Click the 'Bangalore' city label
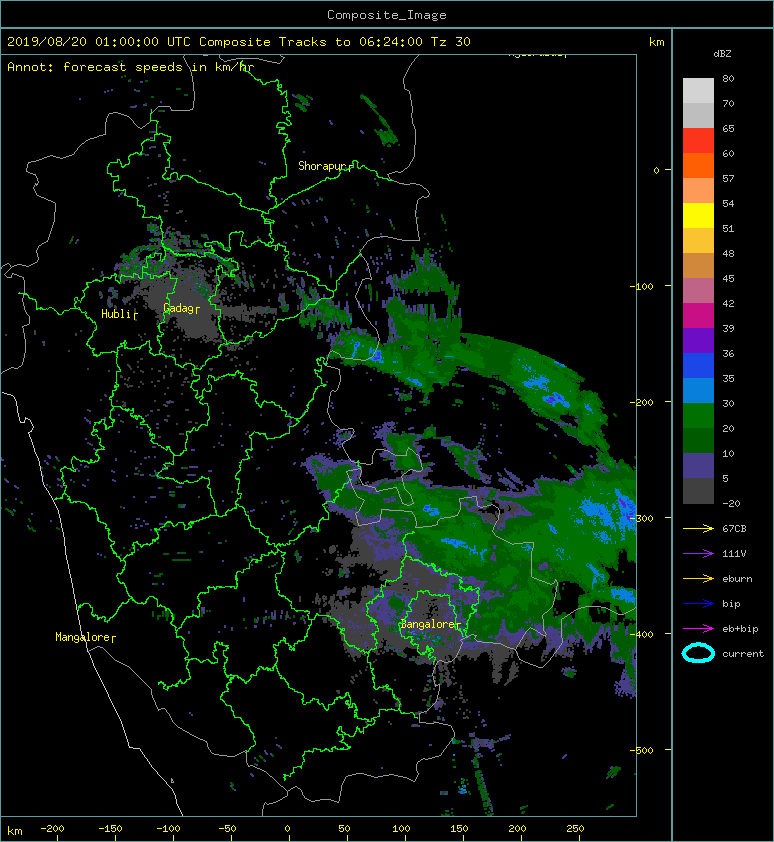Image resolution: width=774 pixels, height=842 pixels. point(428,624)
